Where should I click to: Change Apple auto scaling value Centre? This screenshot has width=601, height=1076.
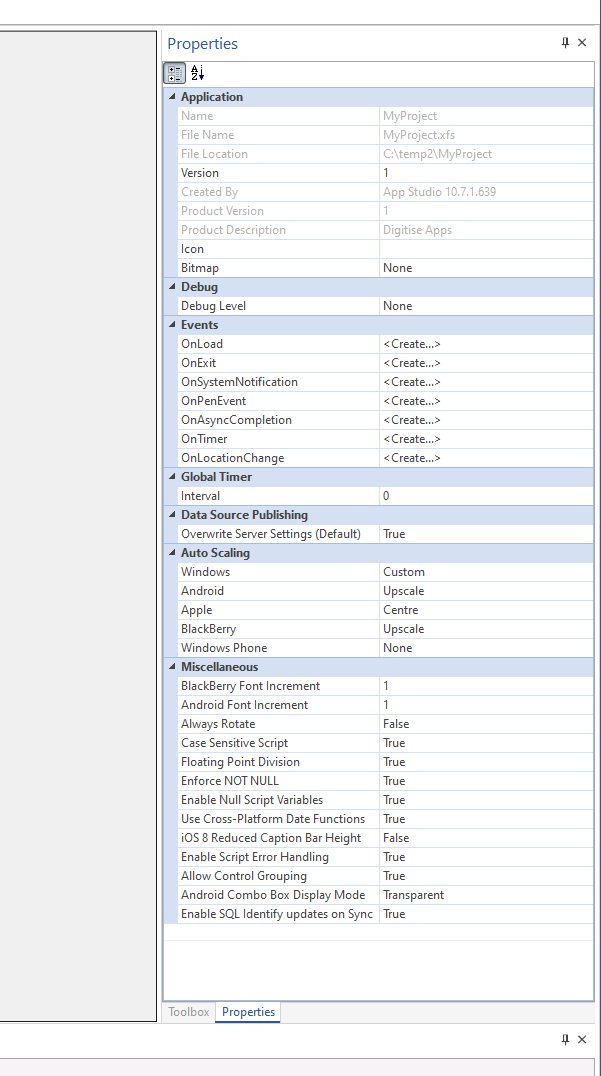(486, 610)
